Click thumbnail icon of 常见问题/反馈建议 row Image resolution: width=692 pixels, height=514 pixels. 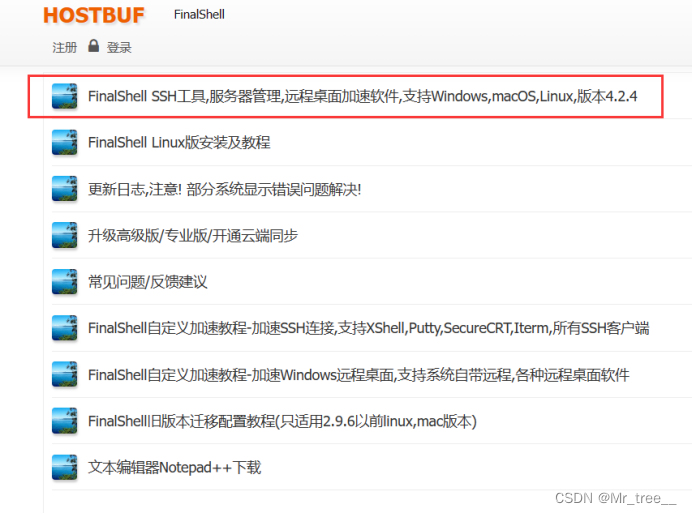coord(64,281)
